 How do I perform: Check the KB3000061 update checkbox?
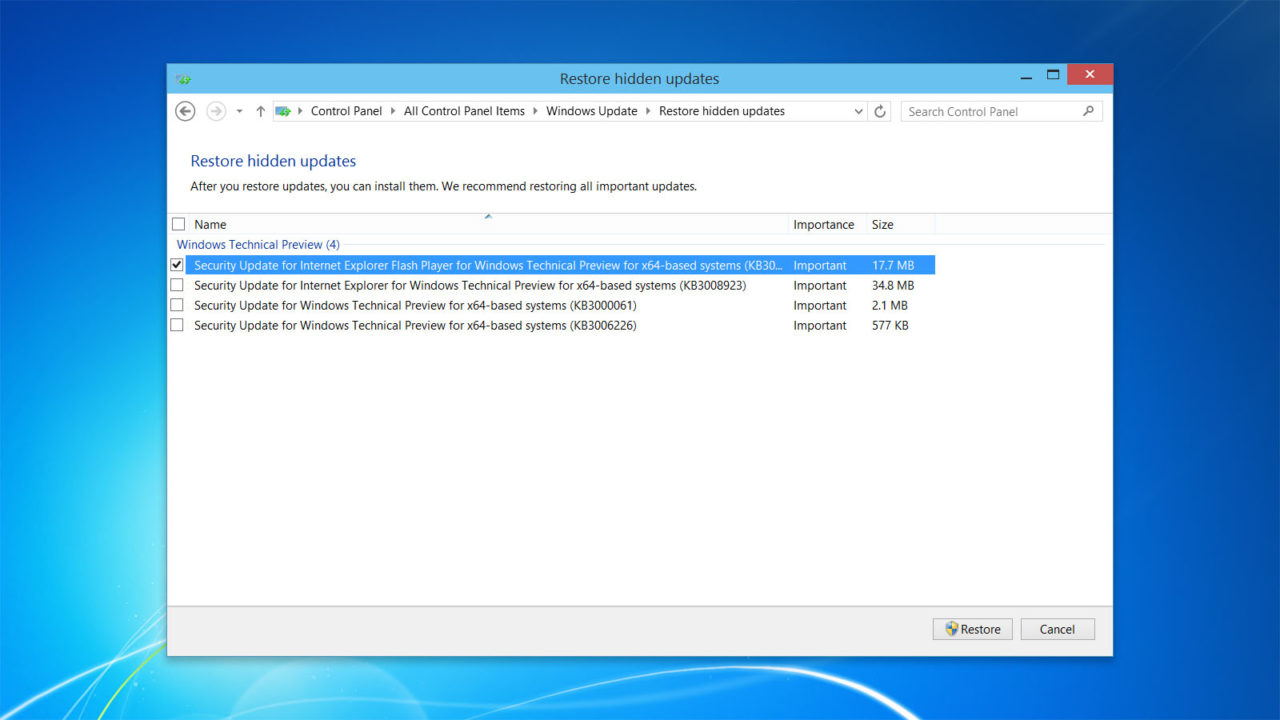[177, 305]
